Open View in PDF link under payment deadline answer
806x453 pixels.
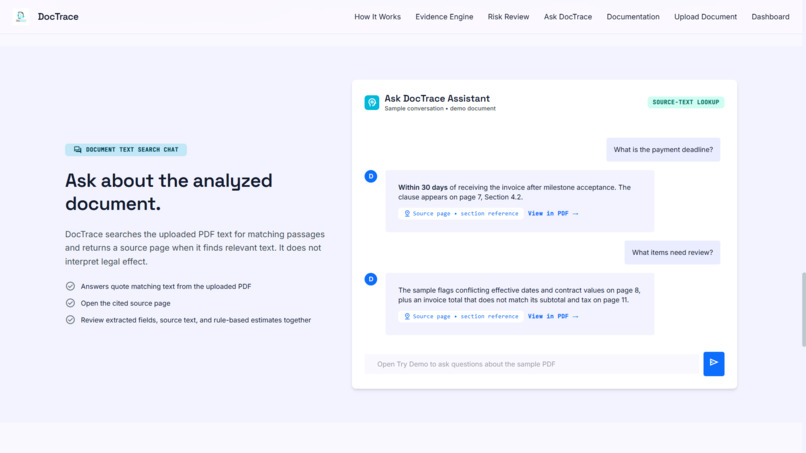553,213
